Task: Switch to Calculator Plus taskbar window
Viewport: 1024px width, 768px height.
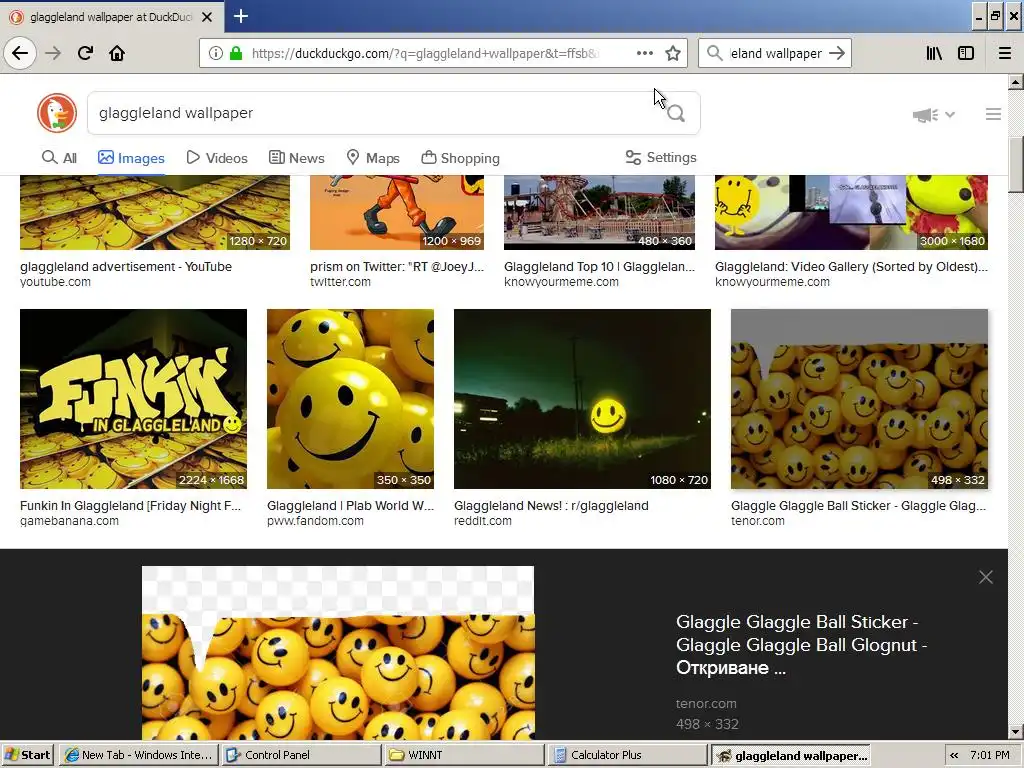Action: point(627,755)
